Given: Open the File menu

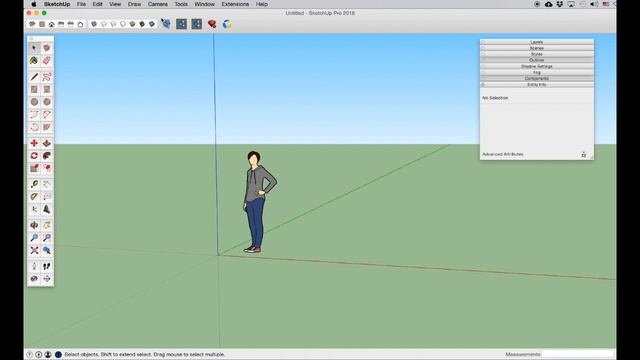Looking at the screenshot, I should point(81,4).
